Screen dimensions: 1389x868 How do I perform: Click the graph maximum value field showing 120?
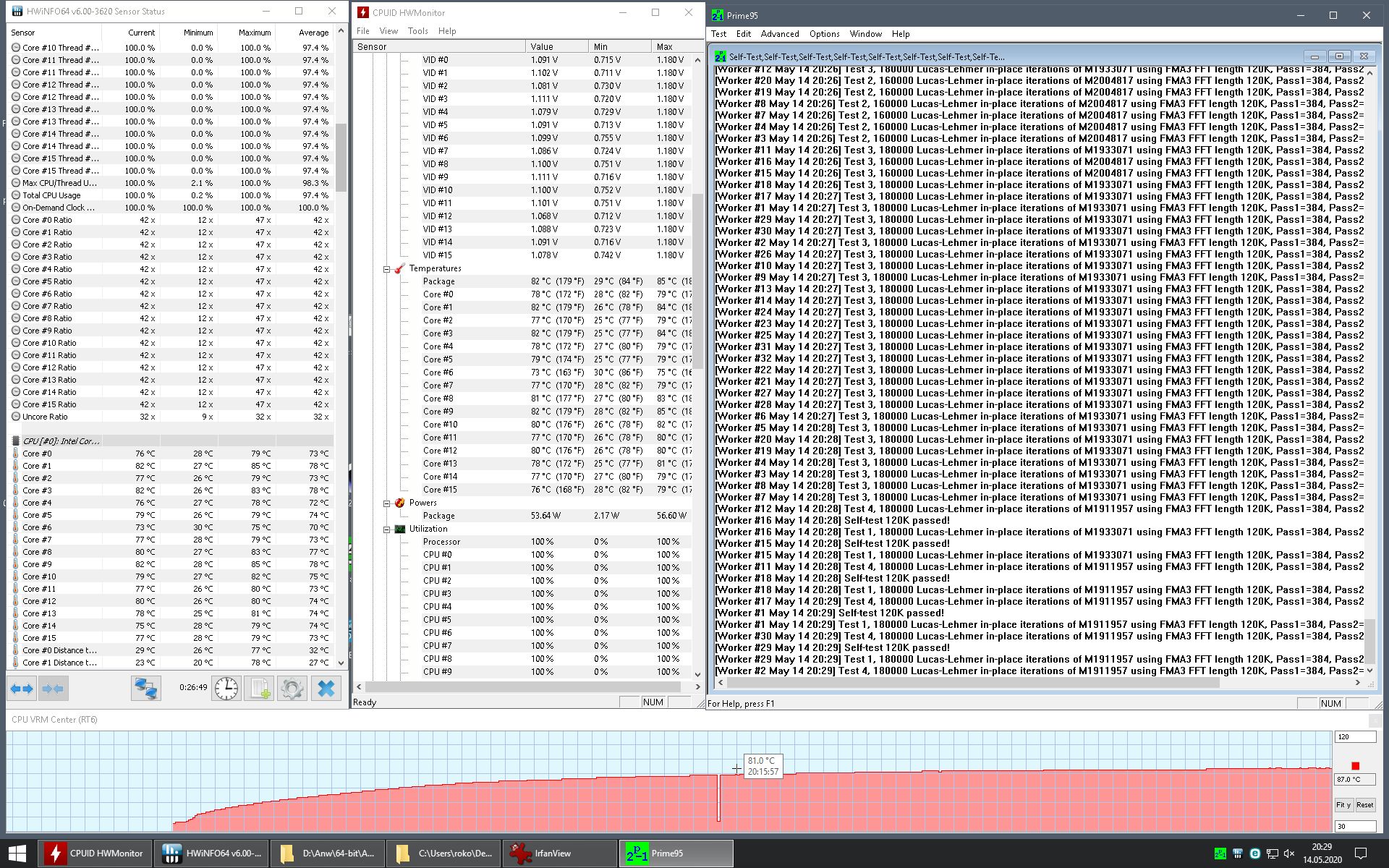pyautogui.click(x=1354, y=736)
